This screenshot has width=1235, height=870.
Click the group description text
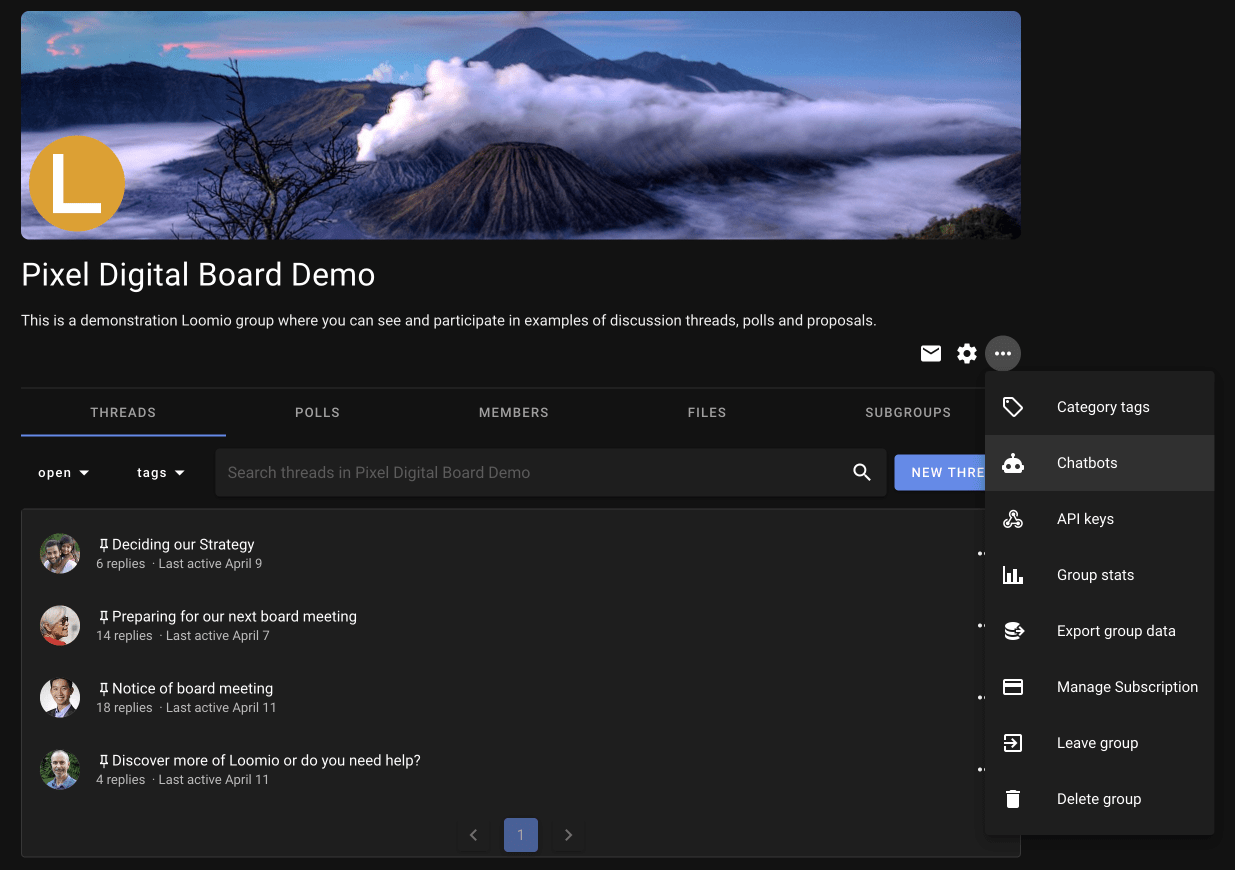click(x=449, y=321)
